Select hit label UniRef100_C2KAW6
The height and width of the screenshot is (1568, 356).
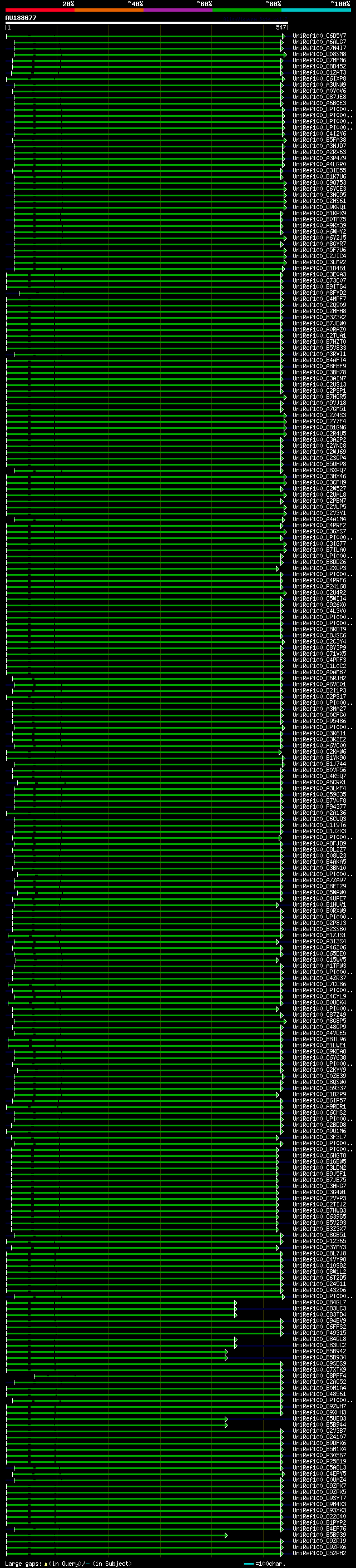click(x=319, y=752)
